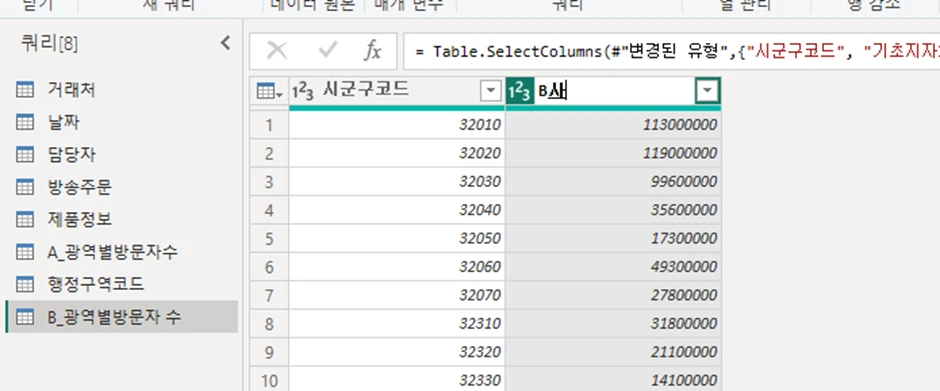Select cell with value 17300000
The height and width of the screenshot is (391, 940).
point(613,239)
